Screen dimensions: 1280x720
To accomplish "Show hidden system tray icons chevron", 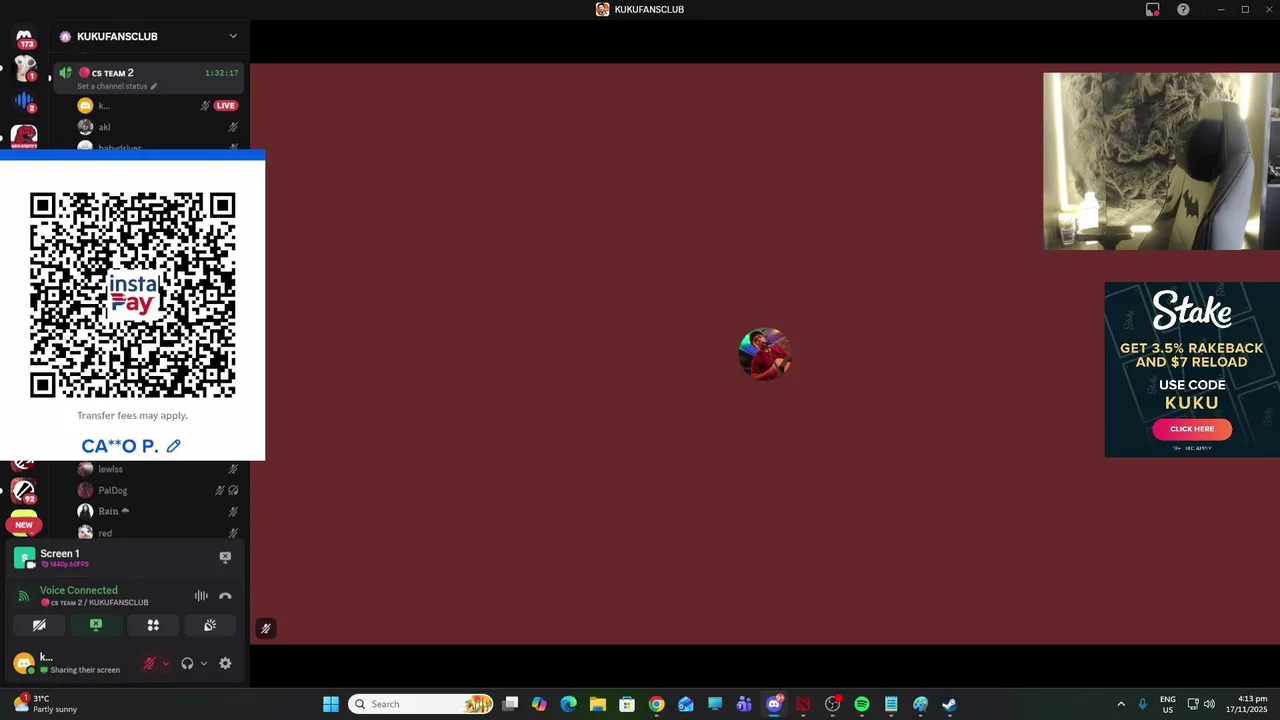I will click(1121, 704).
